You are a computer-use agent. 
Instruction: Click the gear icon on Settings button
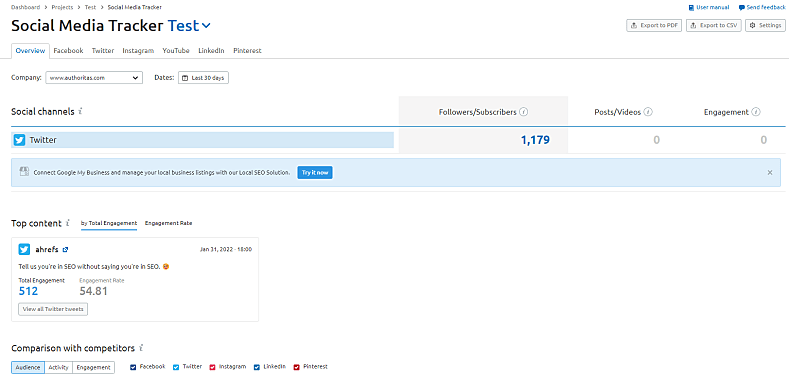pyautogui.click(x=753, y=25)
